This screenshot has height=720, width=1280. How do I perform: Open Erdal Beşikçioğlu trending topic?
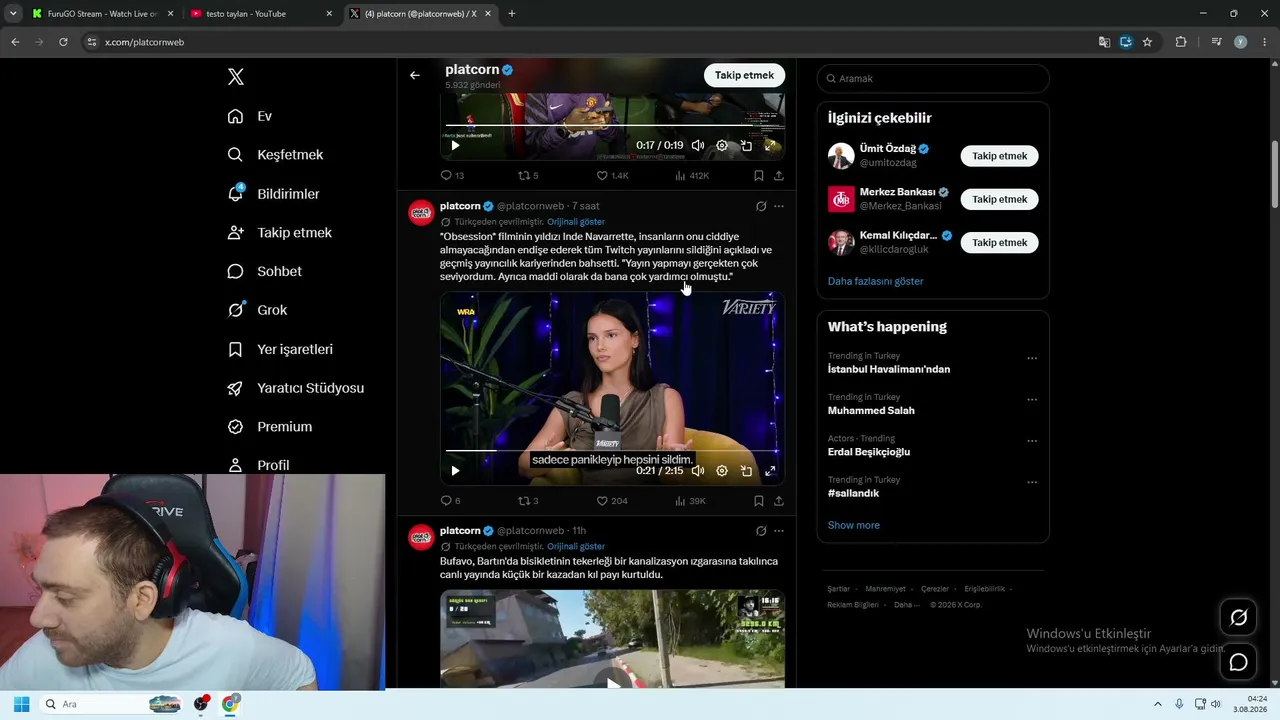pyautogui.click(x=869, y=452)
